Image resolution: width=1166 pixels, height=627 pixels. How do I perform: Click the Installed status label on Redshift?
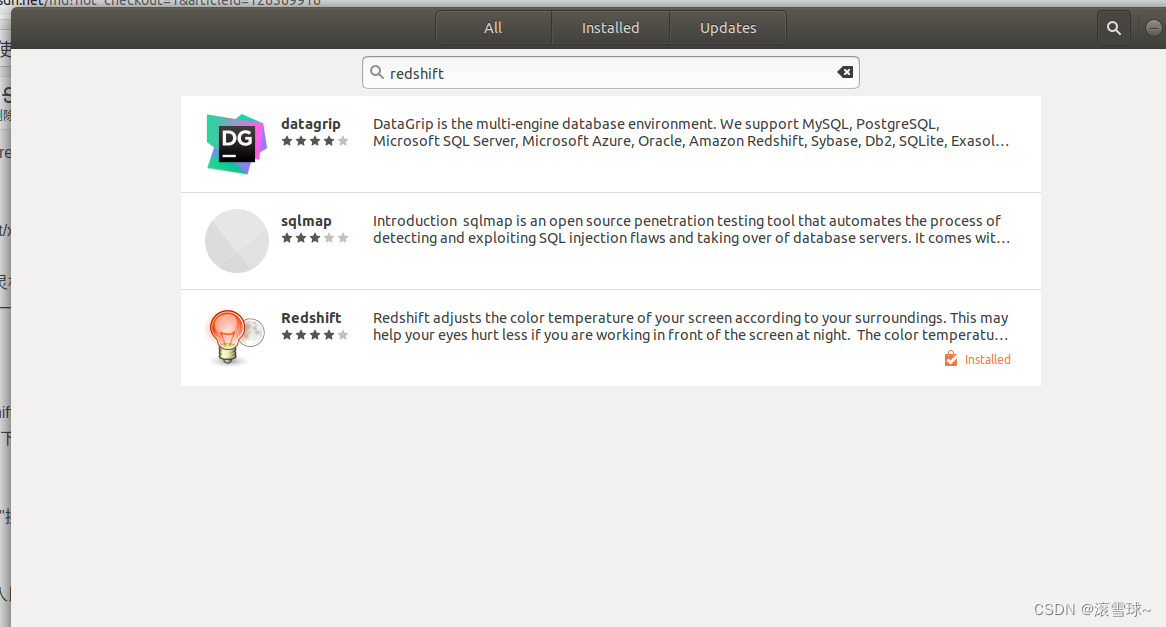point(988,359)
